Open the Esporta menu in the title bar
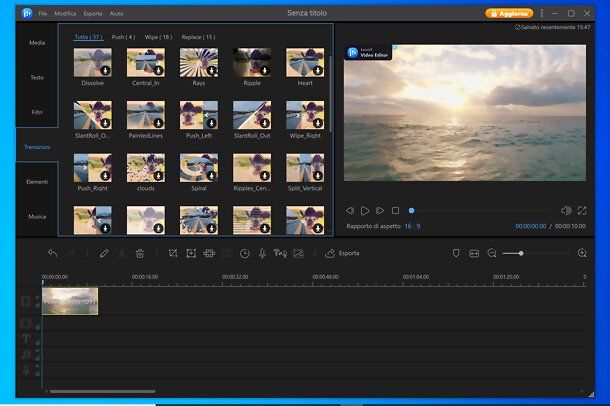The image size is (610, 406). 93,14
